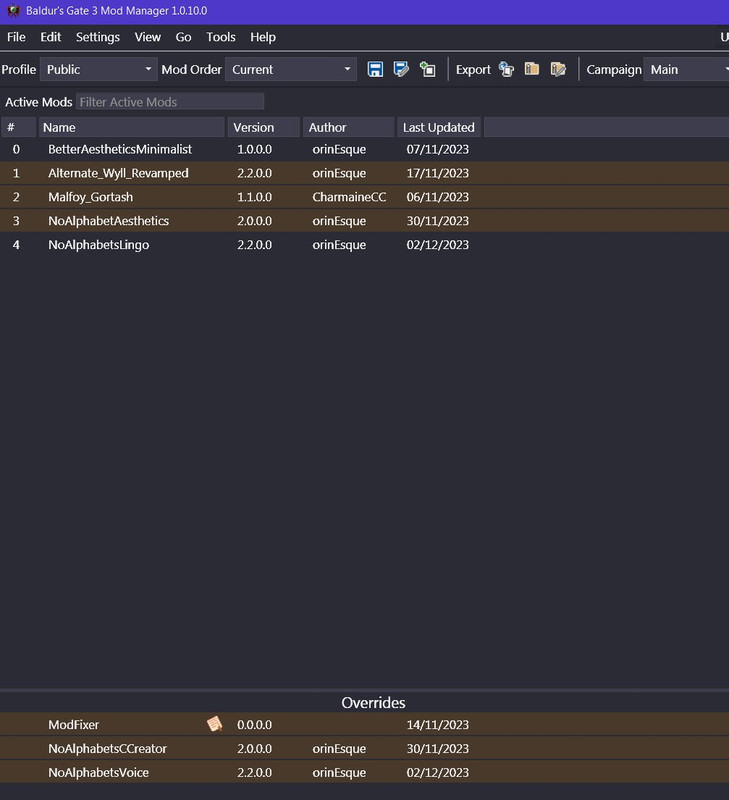Click the Export label in toolbar
Image resolution: width=729 pixels, height=800 pixels.
[473, 69]
